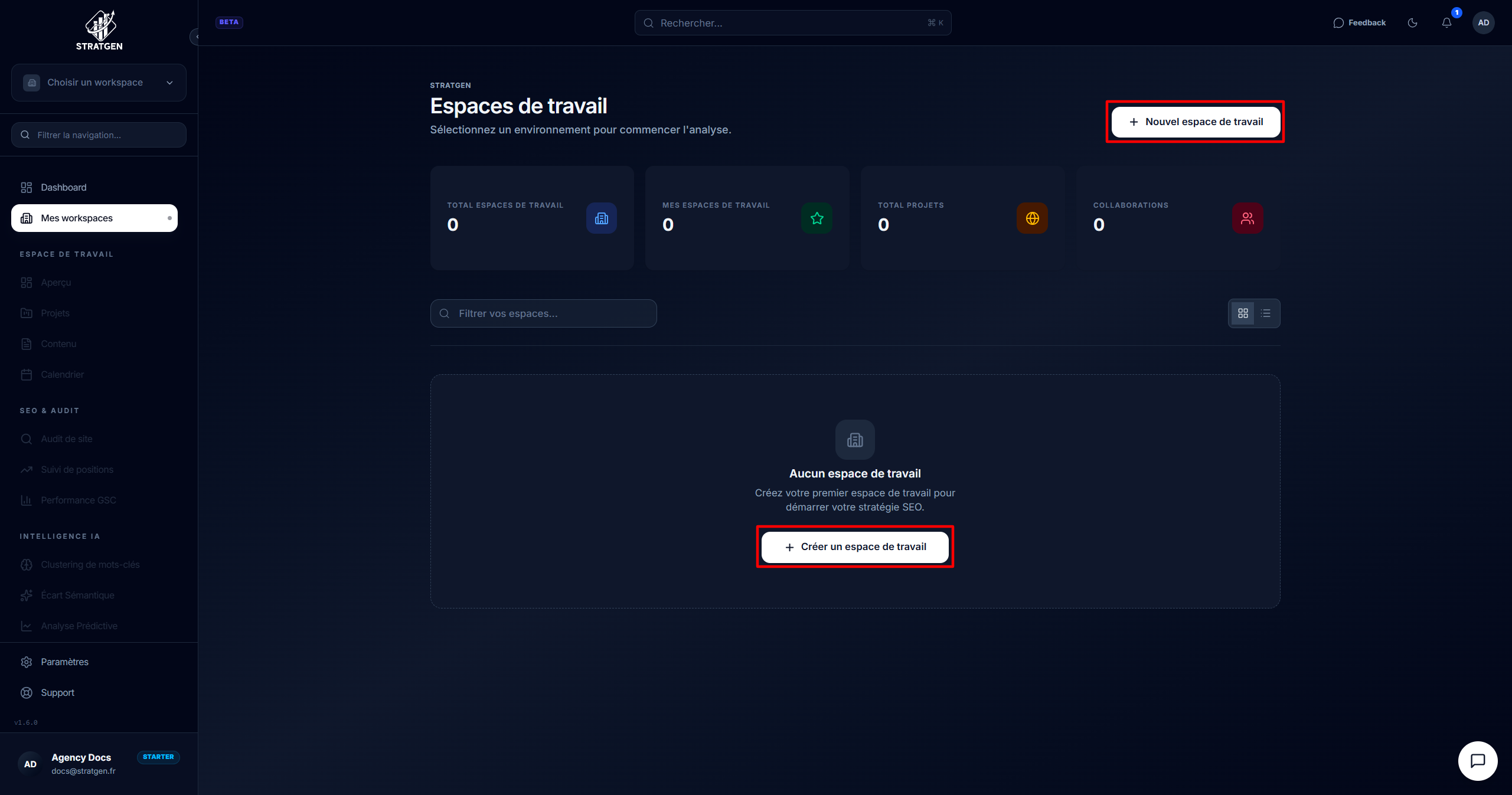
Task: Collapse the sidebar with chevron handle
Action: [195, 37]
